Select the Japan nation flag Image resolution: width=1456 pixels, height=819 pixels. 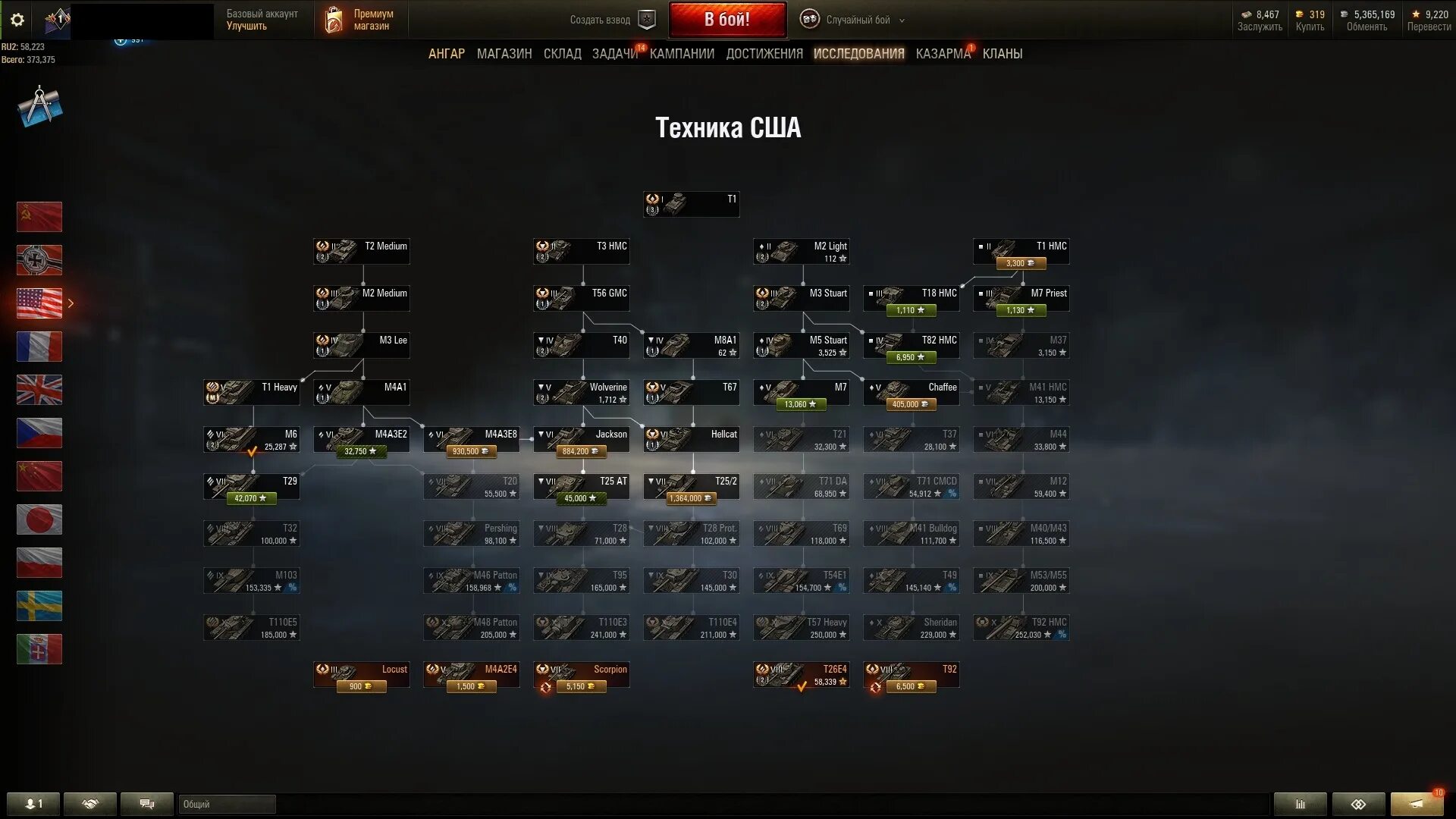39,519
